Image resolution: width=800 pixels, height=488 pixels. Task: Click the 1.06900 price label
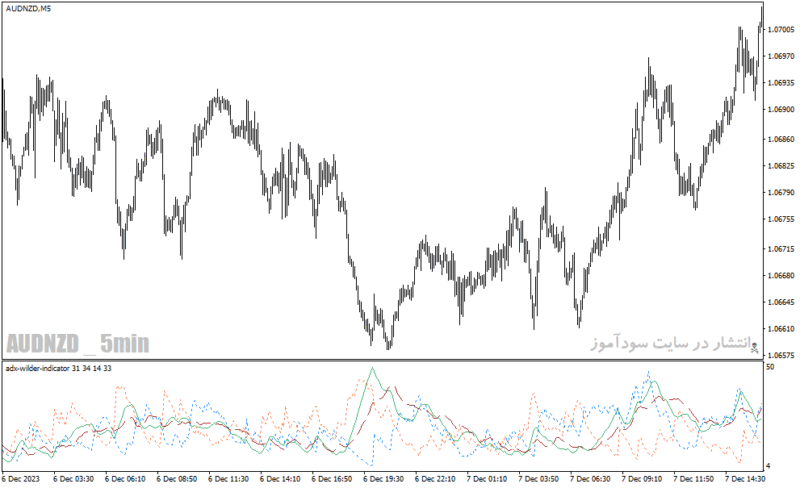[x=781, y=109]
